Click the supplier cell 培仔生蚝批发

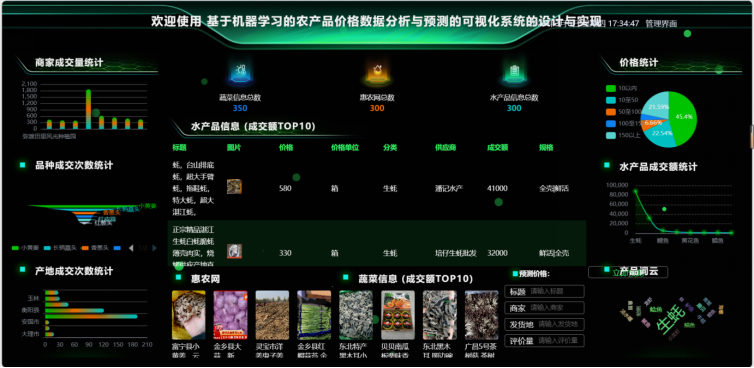click(x=456, y=253)
